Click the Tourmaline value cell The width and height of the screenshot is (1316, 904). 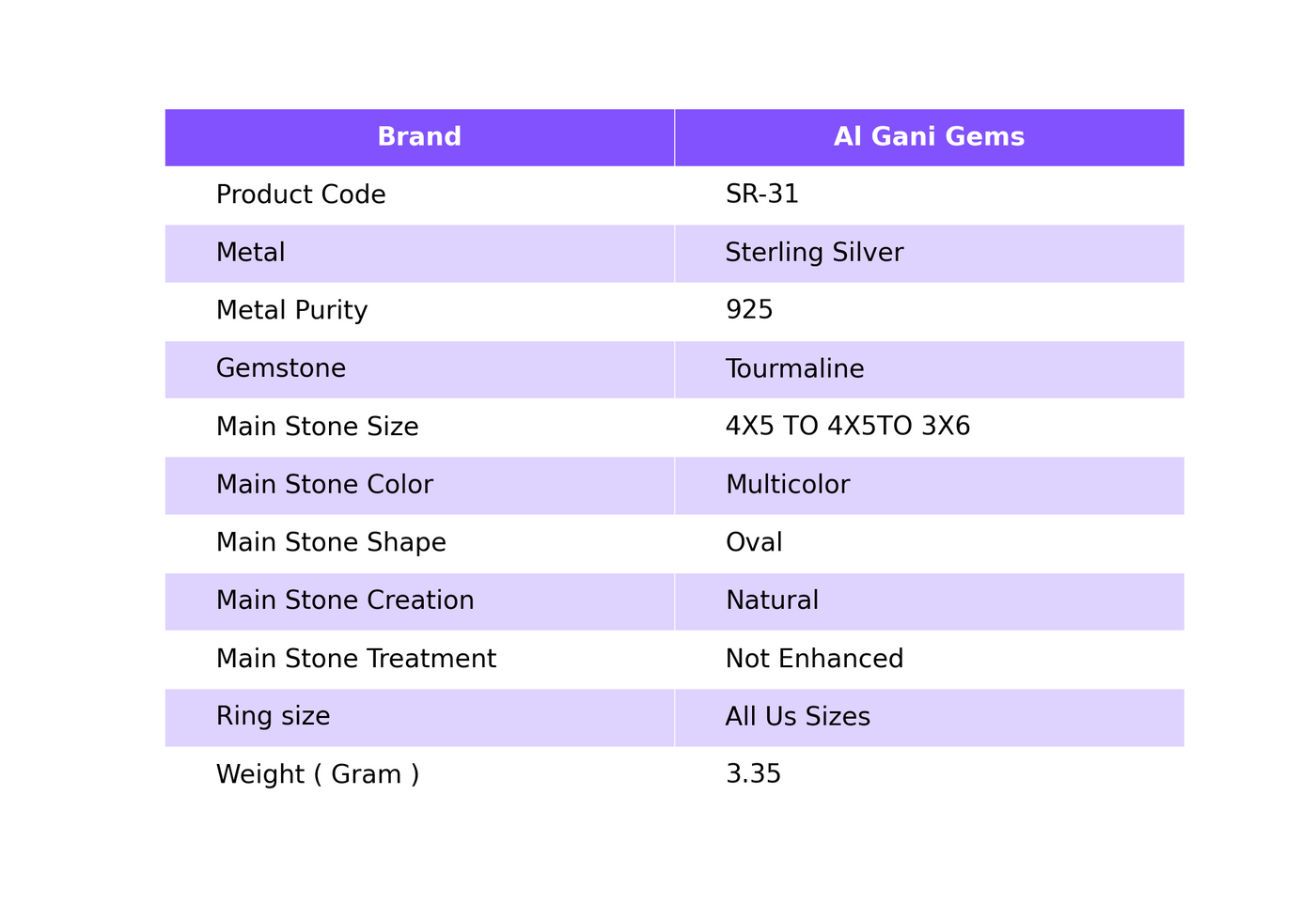coord(930,369)
